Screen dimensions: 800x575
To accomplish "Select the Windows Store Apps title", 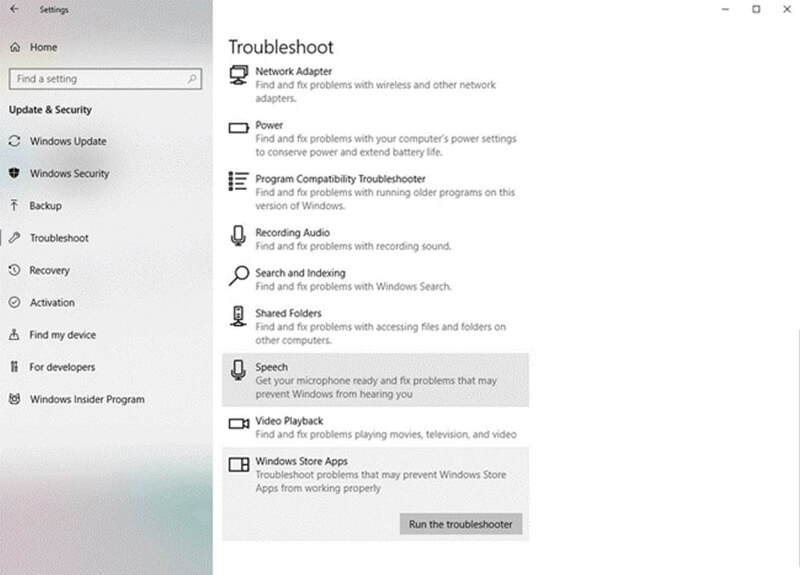I will 302,461.
